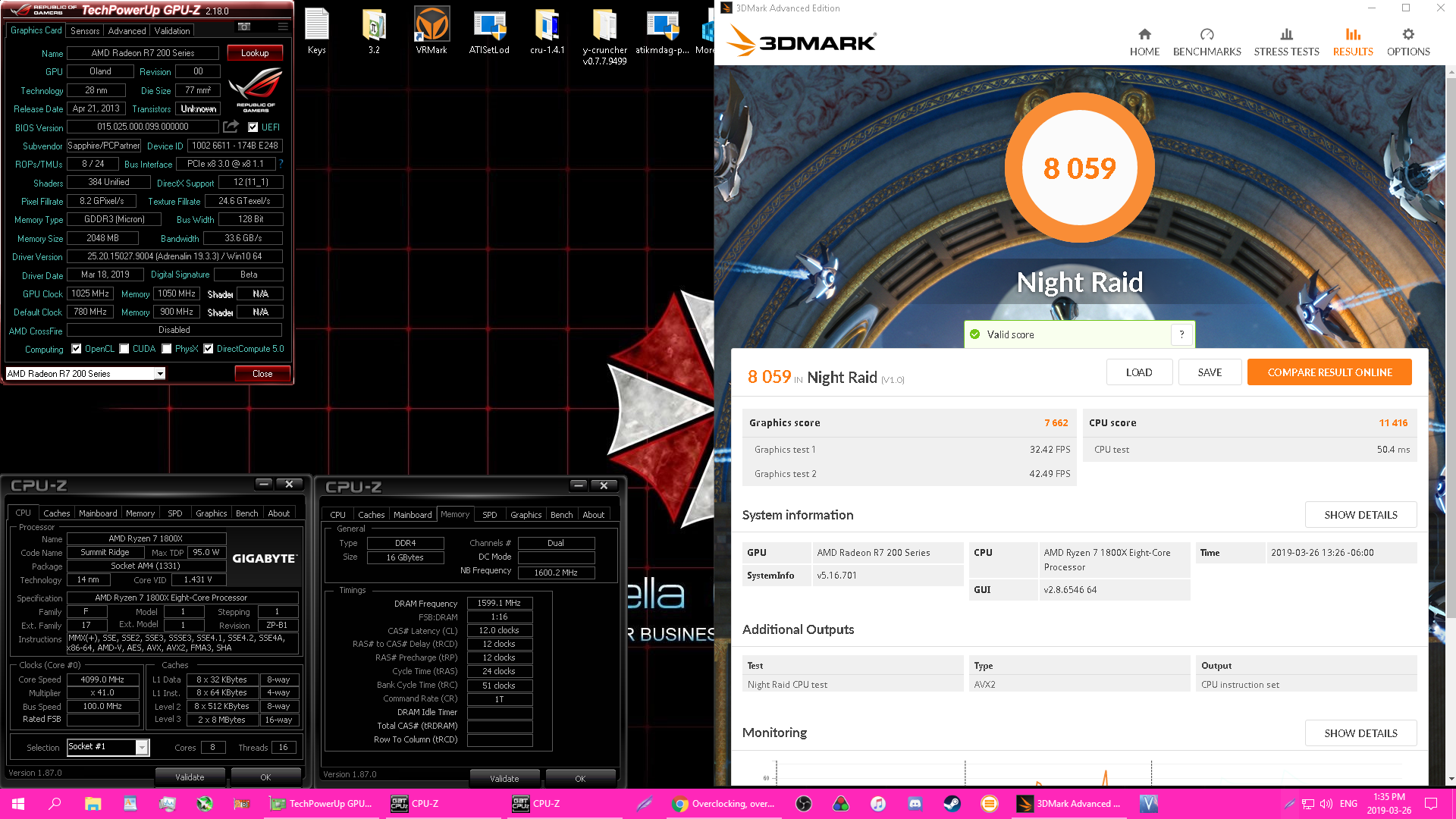
Task: Click Graphics score value 7 662
Action: pos(1056,423)
